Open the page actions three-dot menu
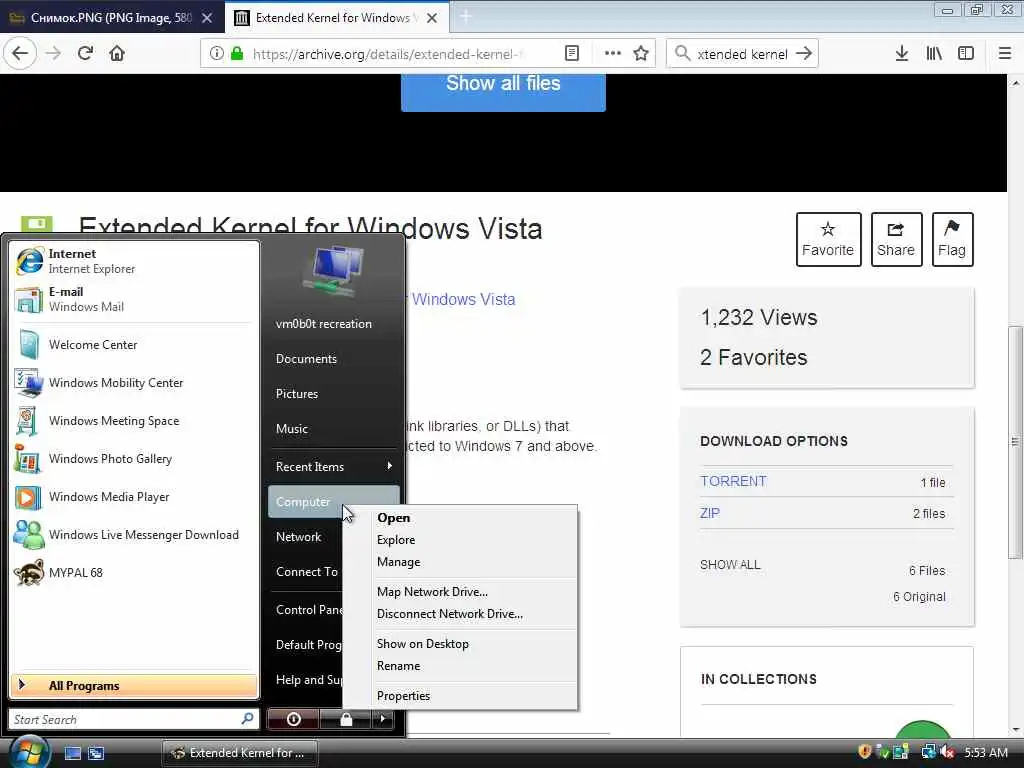The image size is (1024, 768). click(613, 54)
